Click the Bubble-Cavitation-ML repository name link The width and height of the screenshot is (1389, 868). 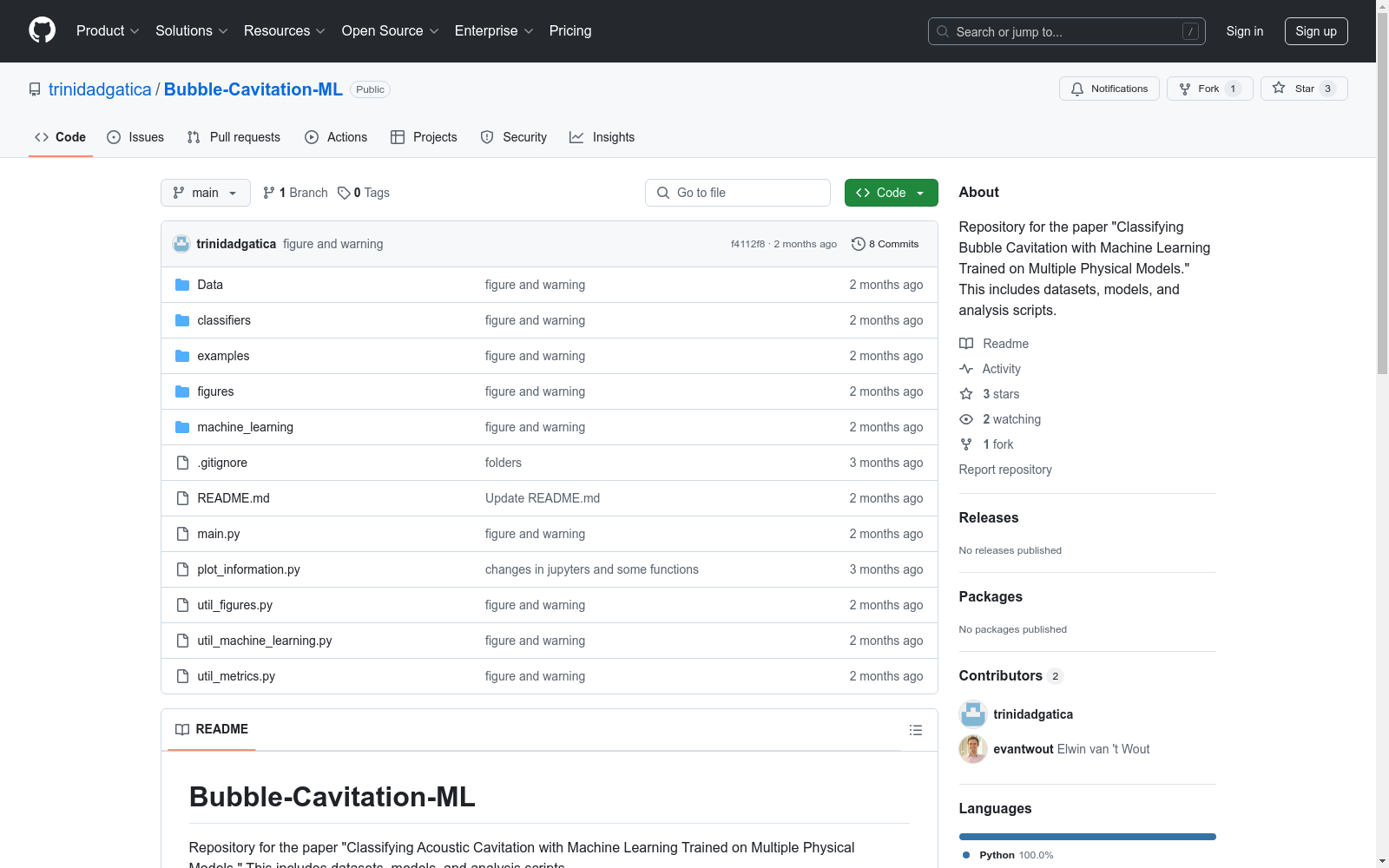click(x=253, y=89)
